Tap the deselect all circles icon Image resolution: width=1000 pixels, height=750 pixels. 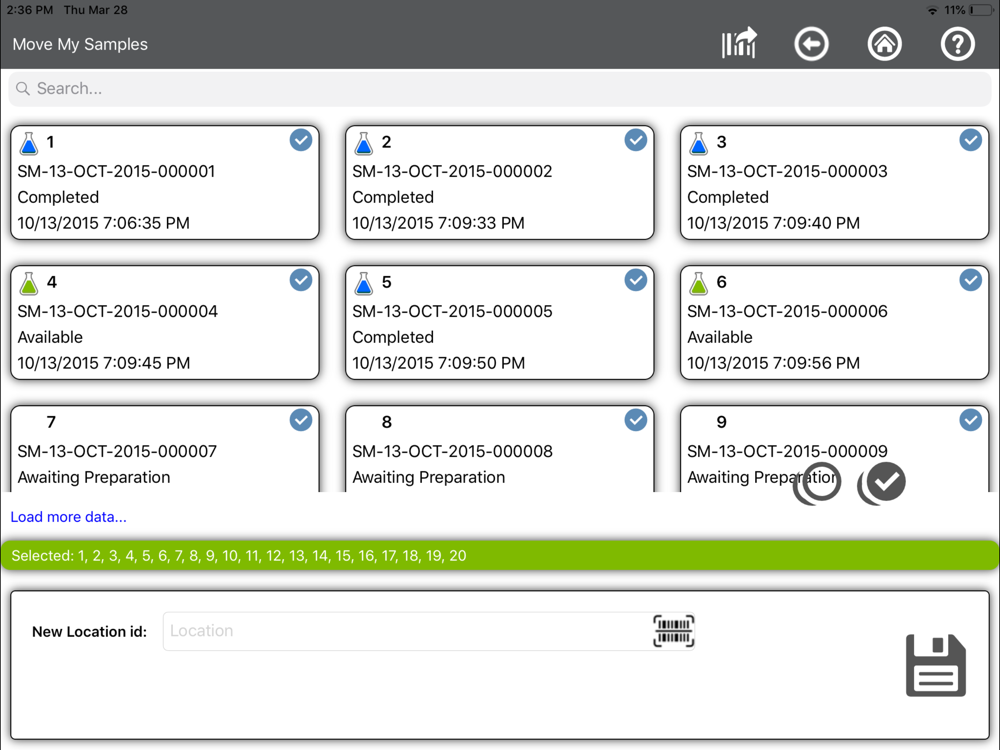[x=817, y=483]
